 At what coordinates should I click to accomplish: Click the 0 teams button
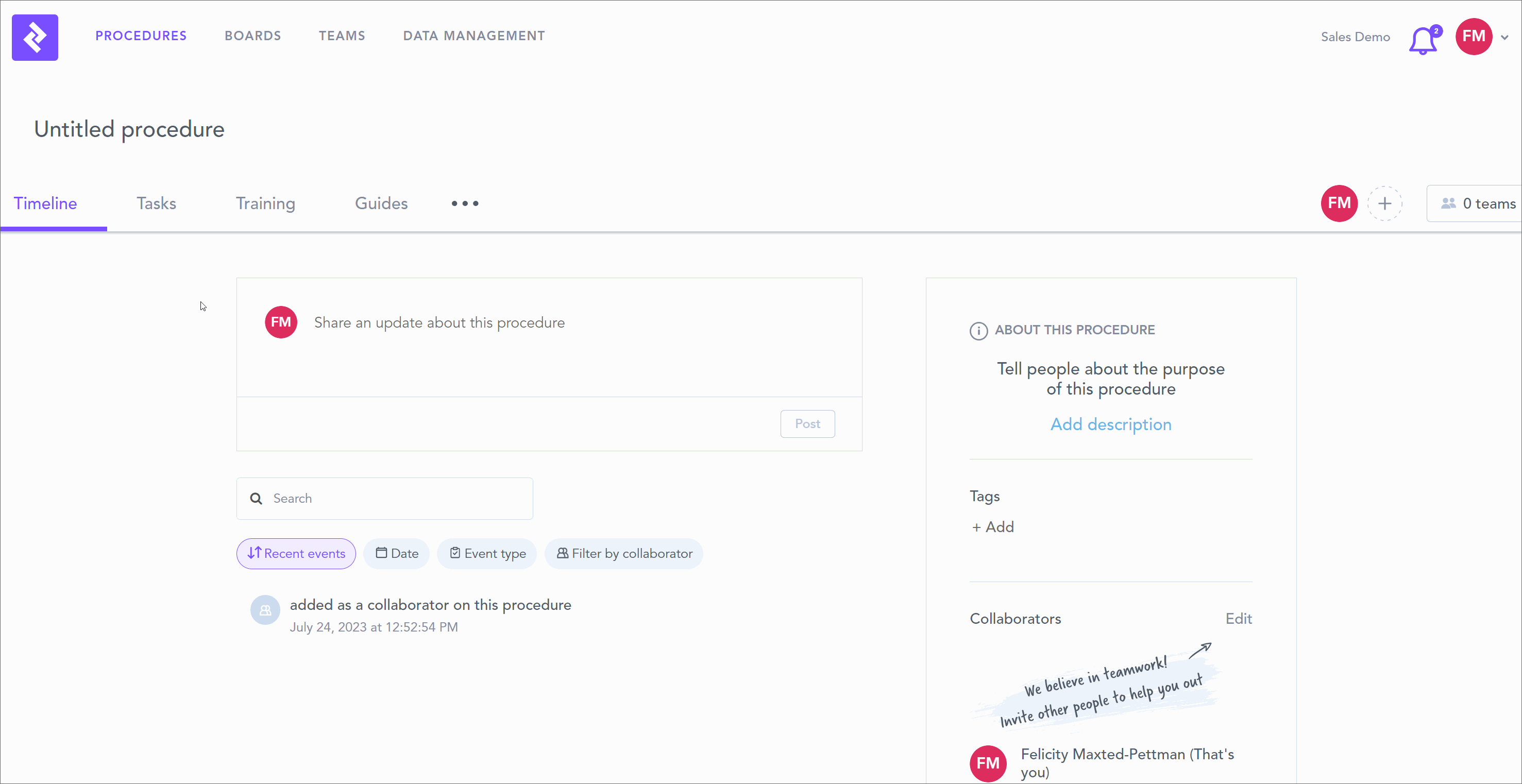point(1478,203)
